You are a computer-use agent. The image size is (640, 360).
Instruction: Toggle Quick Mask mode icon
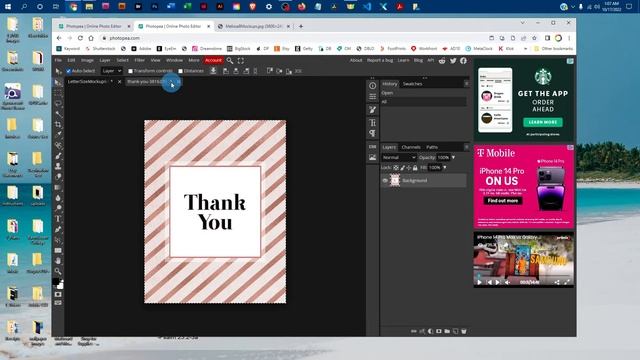click(58, 294)
